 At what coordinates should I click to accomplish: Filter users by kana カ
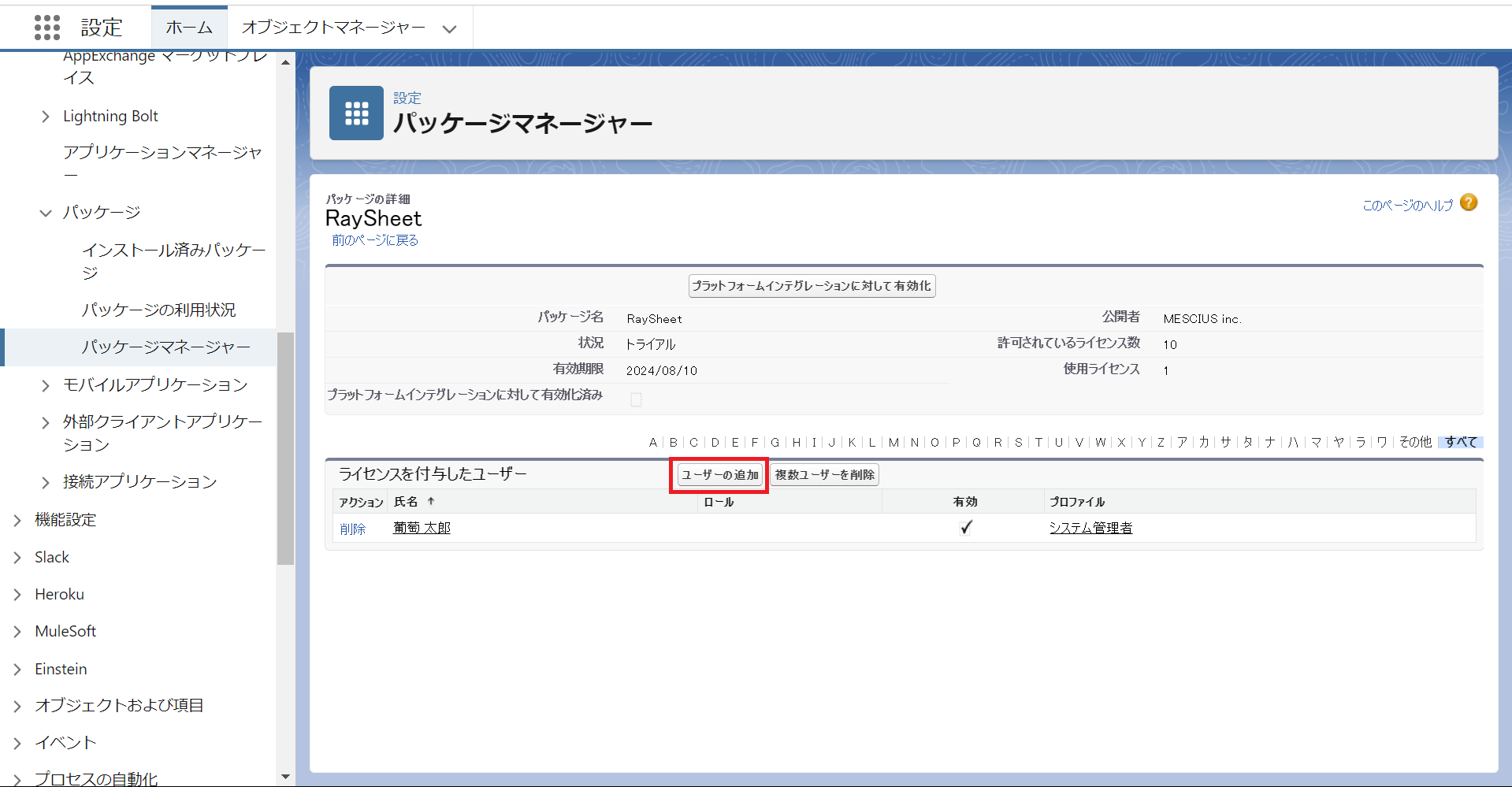point(1204,443)
